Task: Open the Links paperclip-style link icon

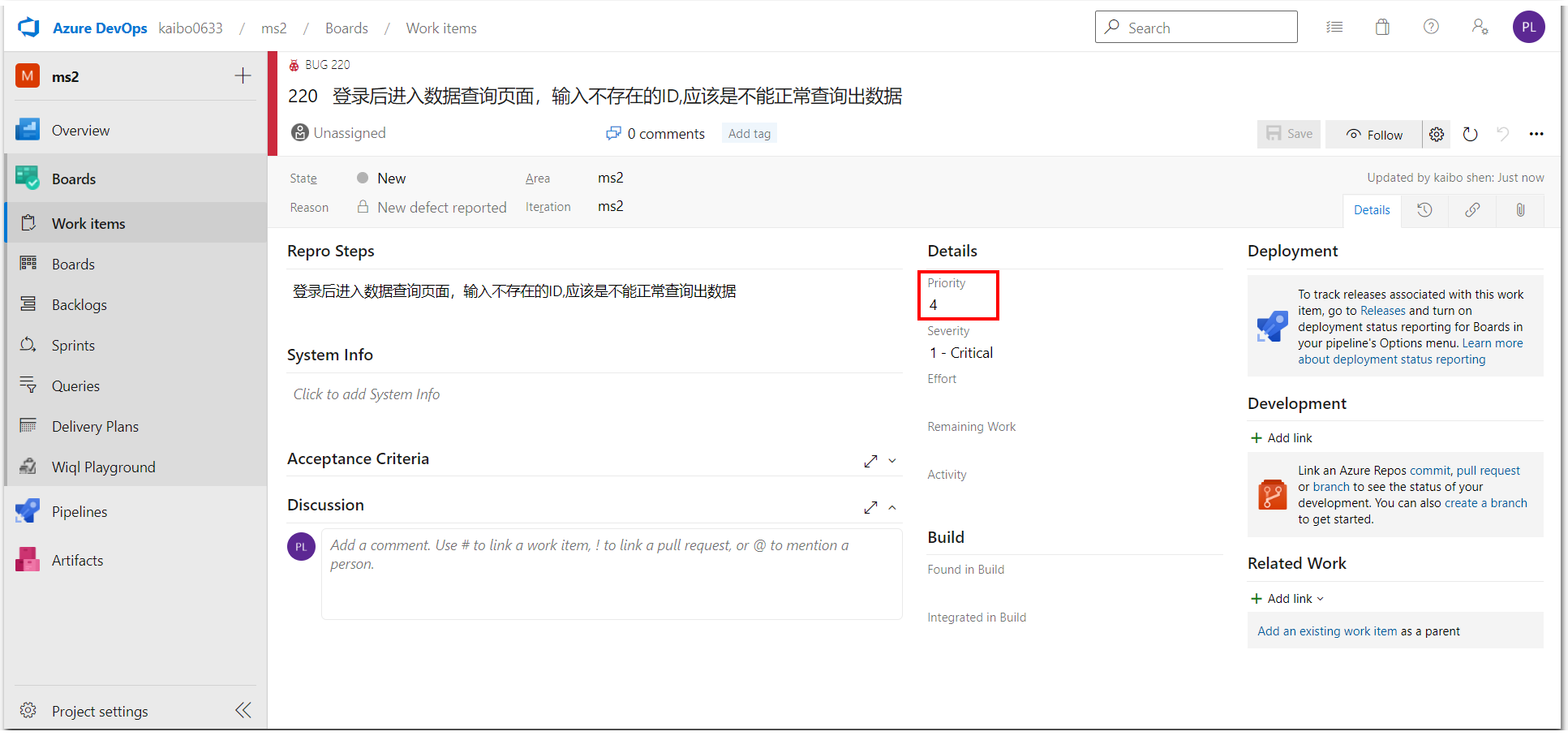Action: pyautogui.click(x=1472, y=210)
